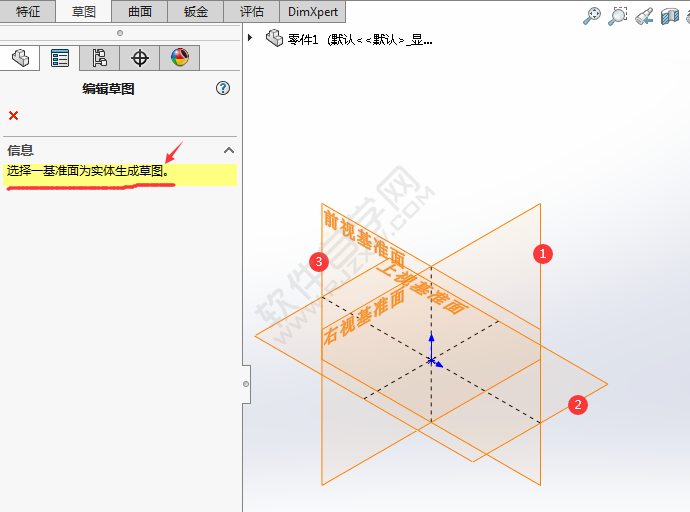Select the 前视基准面 plane label
Screen dimensions: 690x512
[363, 238]
